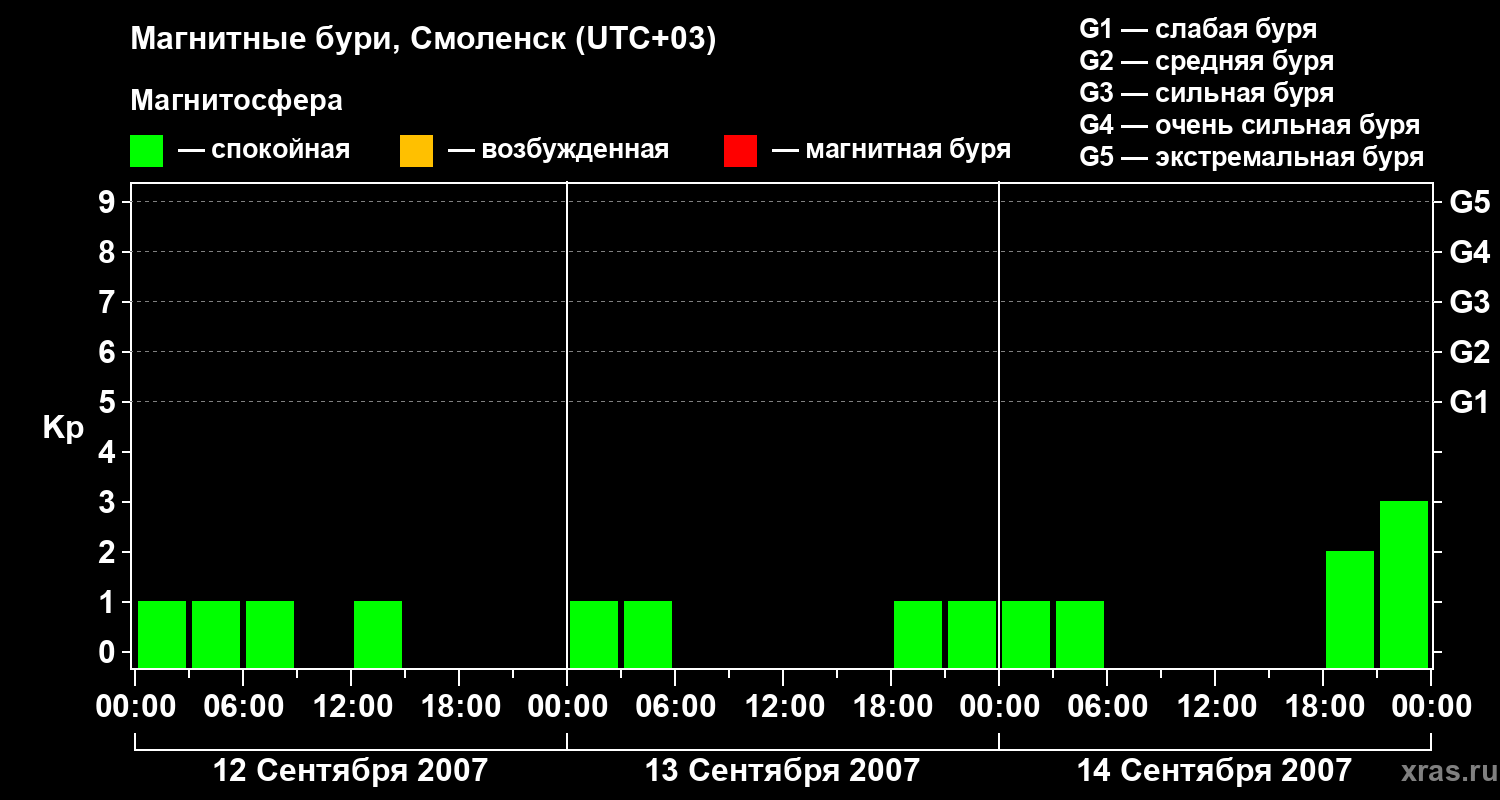The height and width of the screenshot is (800, 1500).
Task: Click the 12:00–15:00 bar on 12 Сентября
Action: tap(378, 634)
